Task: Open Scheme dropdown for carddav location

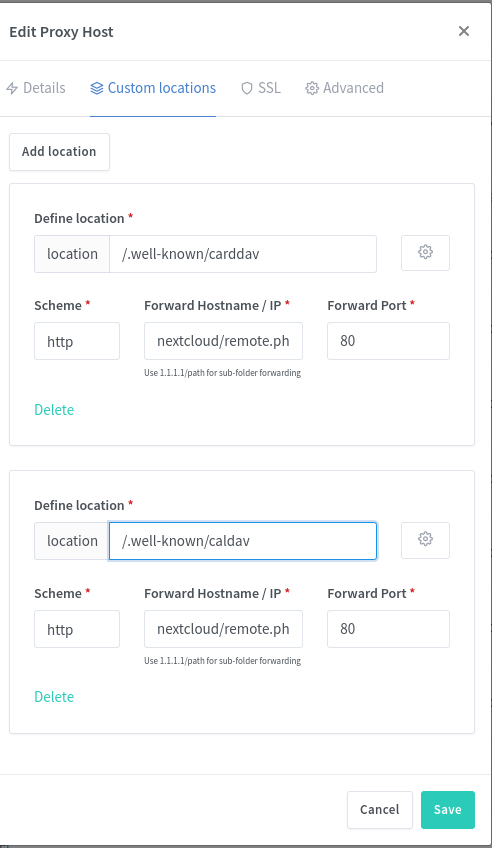Action: click(77, 341)
